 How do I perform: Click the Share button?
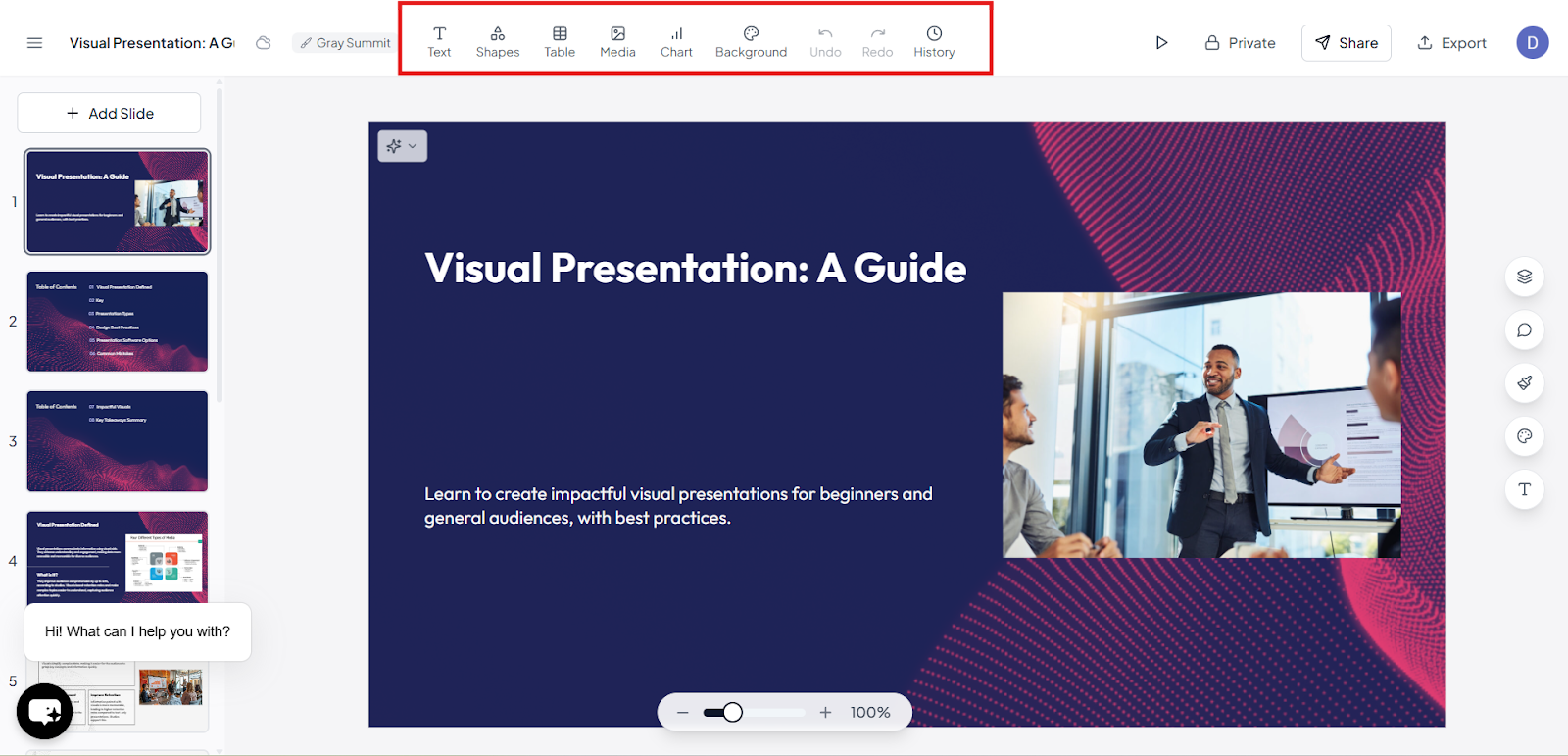tap(1347, 43)
